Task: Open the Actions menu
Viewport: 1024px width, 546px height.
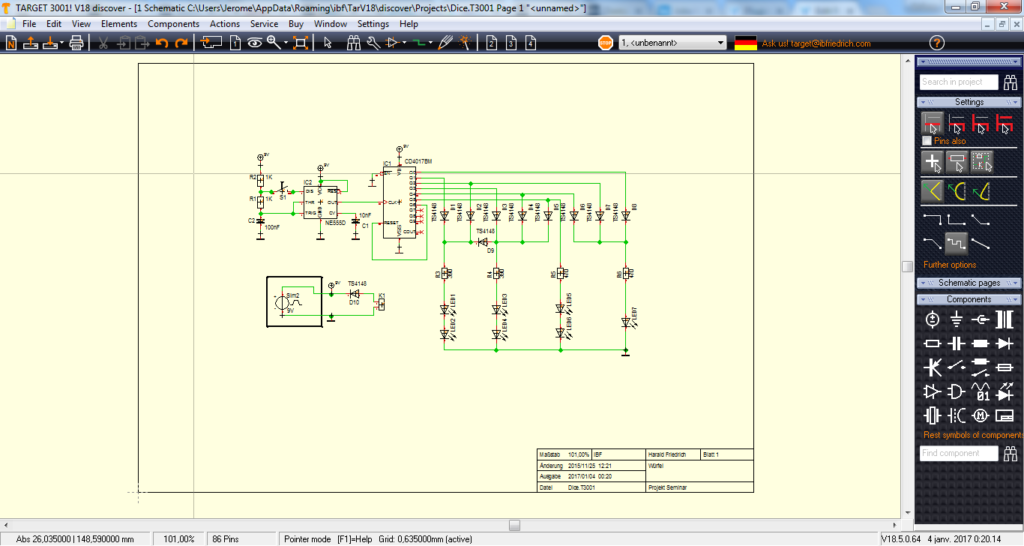Action: [x=225, y=24]
